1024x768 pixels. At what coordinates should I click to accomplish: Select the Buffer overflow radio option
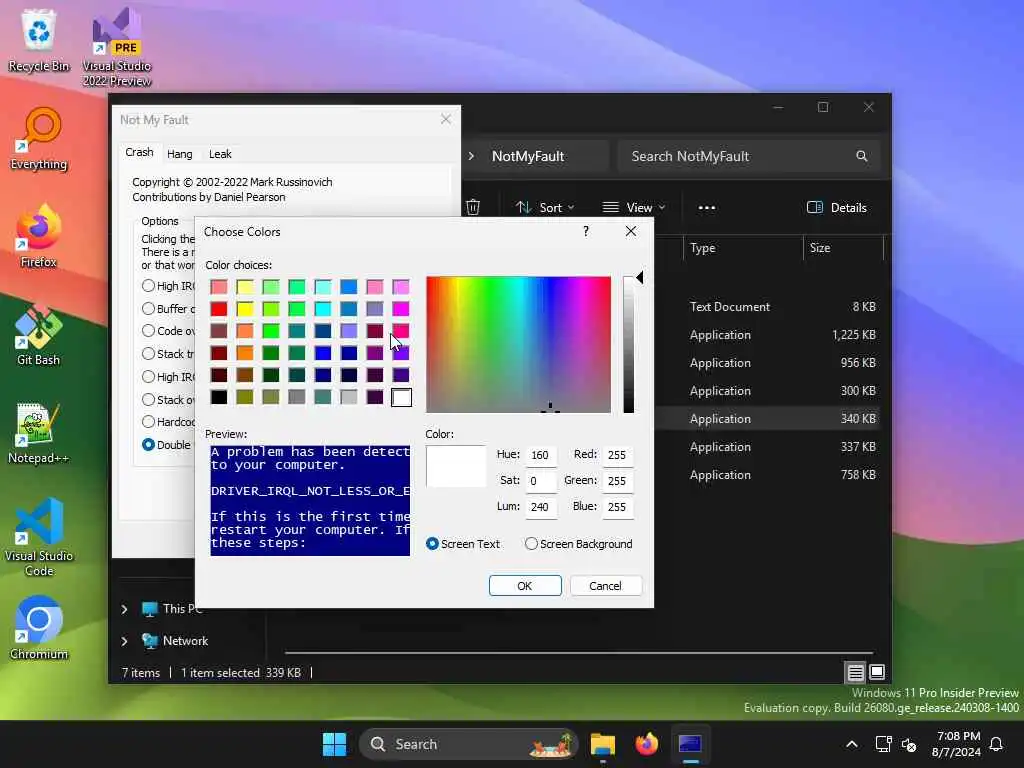[148, 308]
